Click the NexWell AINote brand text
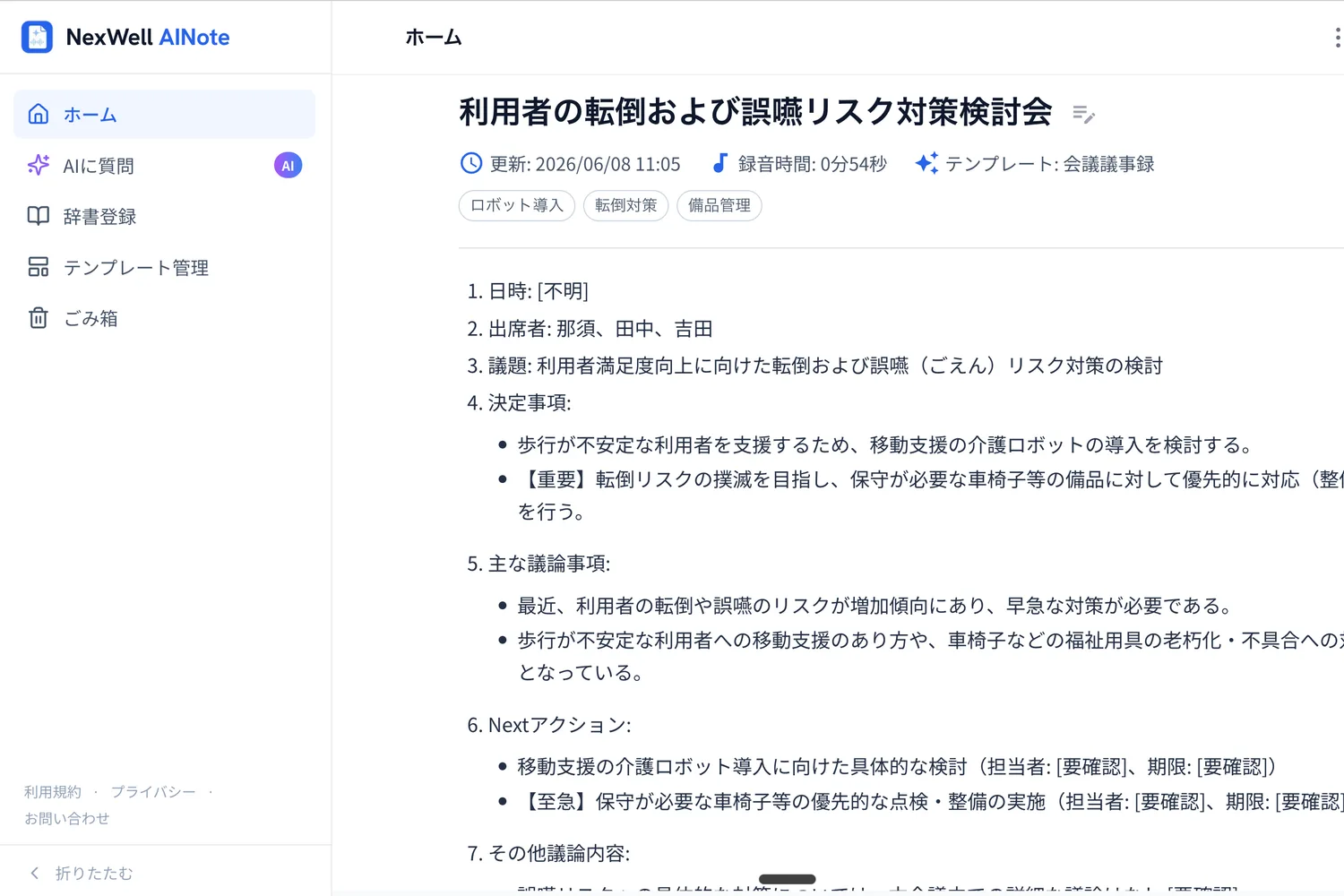Viewport: 1344px width, 896px height. click(148, 38)
